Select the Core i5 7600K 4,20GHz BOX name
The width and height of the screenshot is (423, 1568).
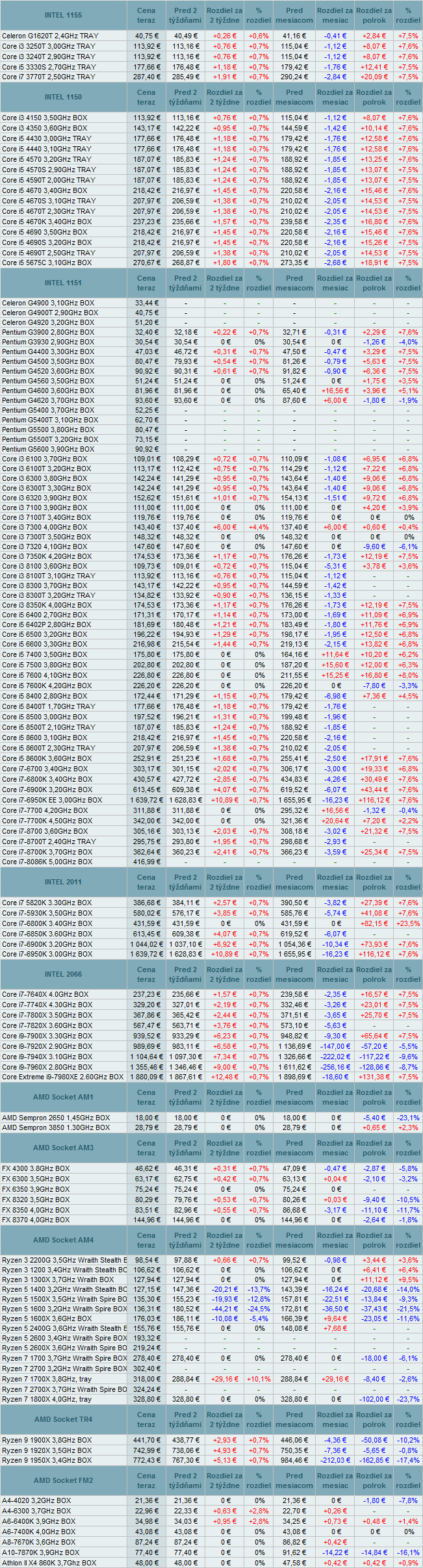click(47, 685)
